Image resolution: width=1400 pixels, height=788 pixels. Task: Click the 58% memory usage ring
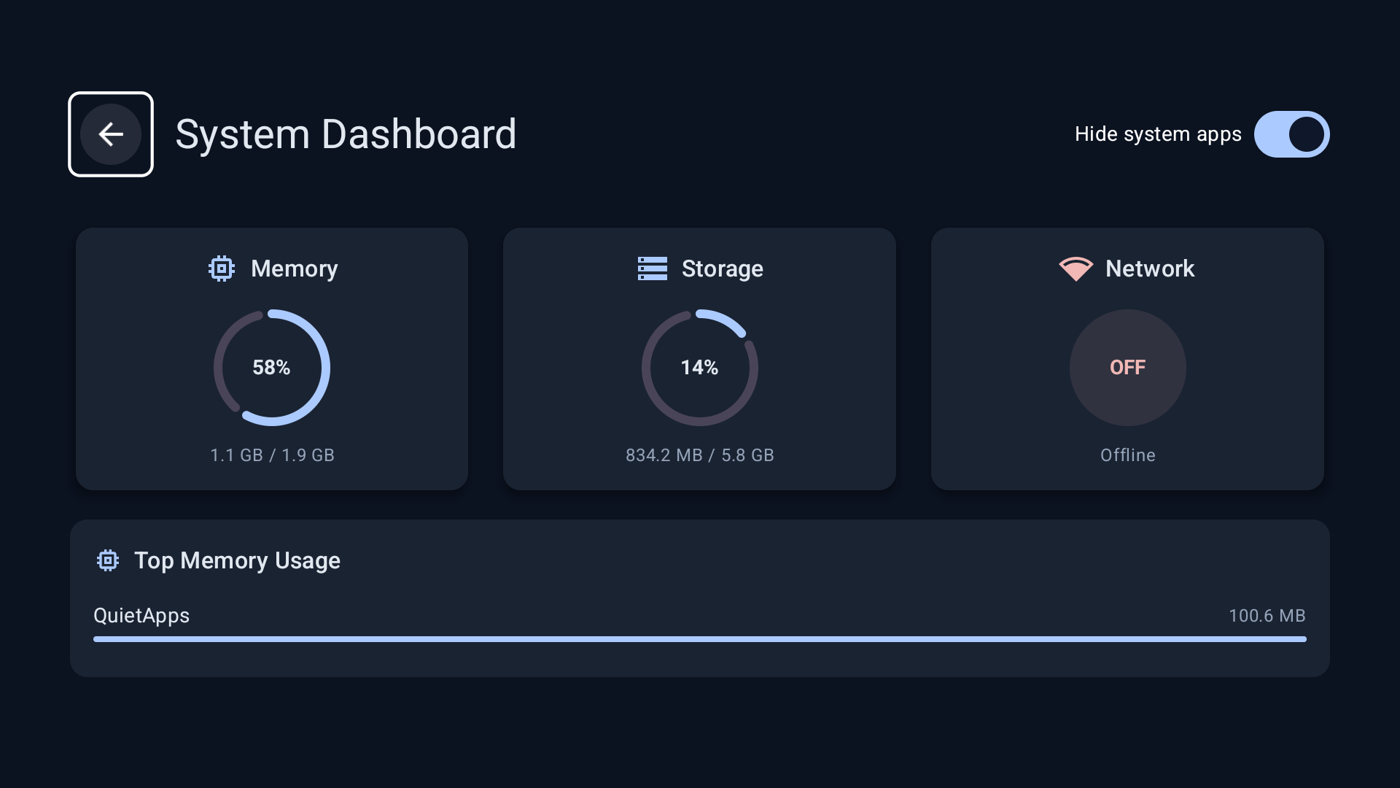pyautogui.click(x=272, y=367)
